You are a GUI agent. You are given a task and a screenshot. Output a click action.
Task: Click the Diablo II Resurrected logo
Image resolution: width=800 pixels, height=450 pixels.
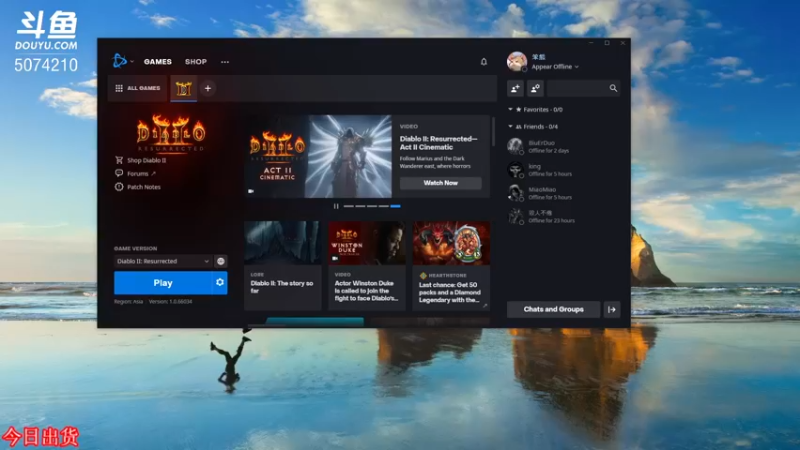click(x=171, y=134)
